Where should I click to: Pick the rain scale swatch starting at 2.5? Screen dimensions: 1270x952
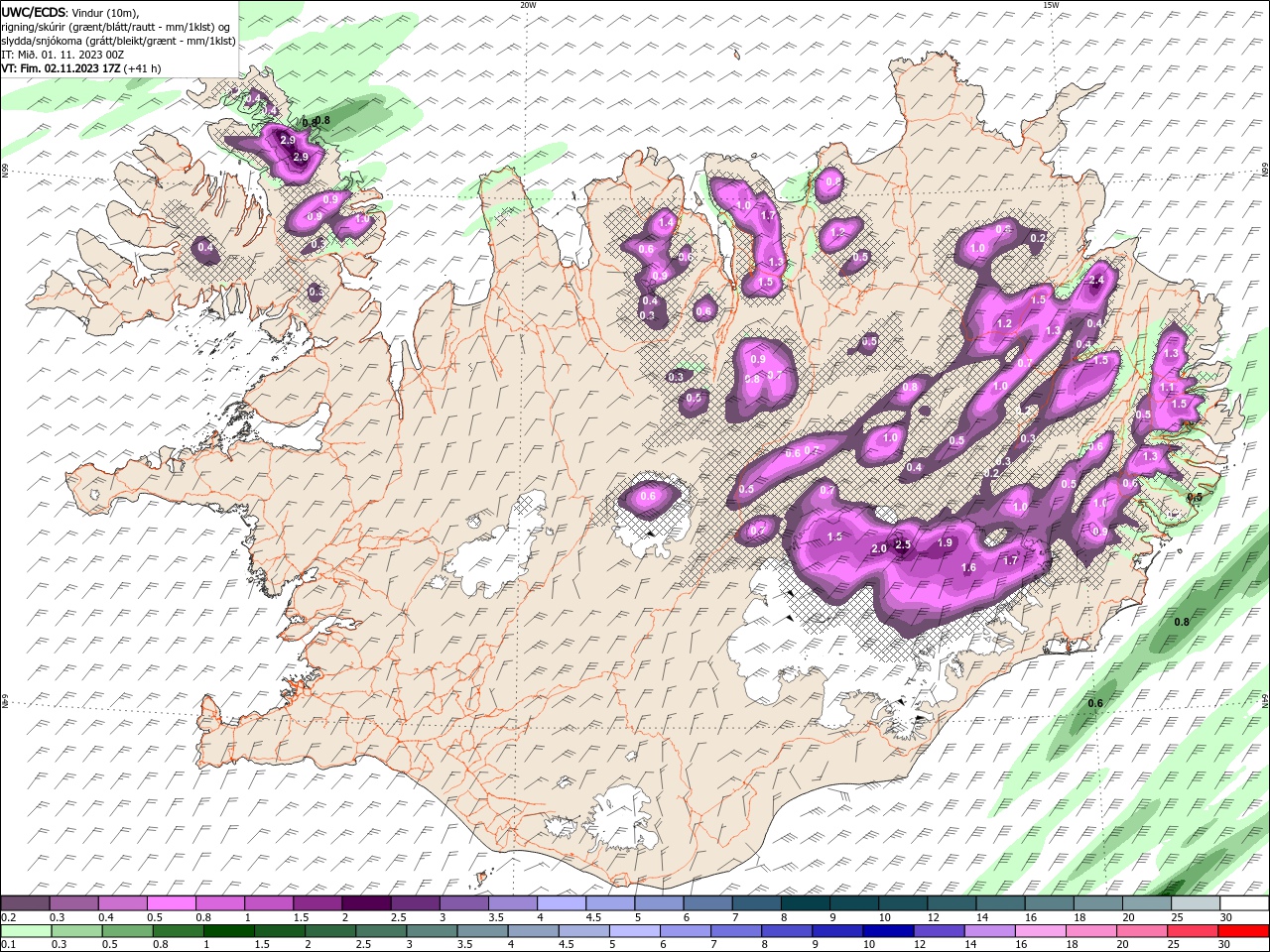click(x=383, y=931)
